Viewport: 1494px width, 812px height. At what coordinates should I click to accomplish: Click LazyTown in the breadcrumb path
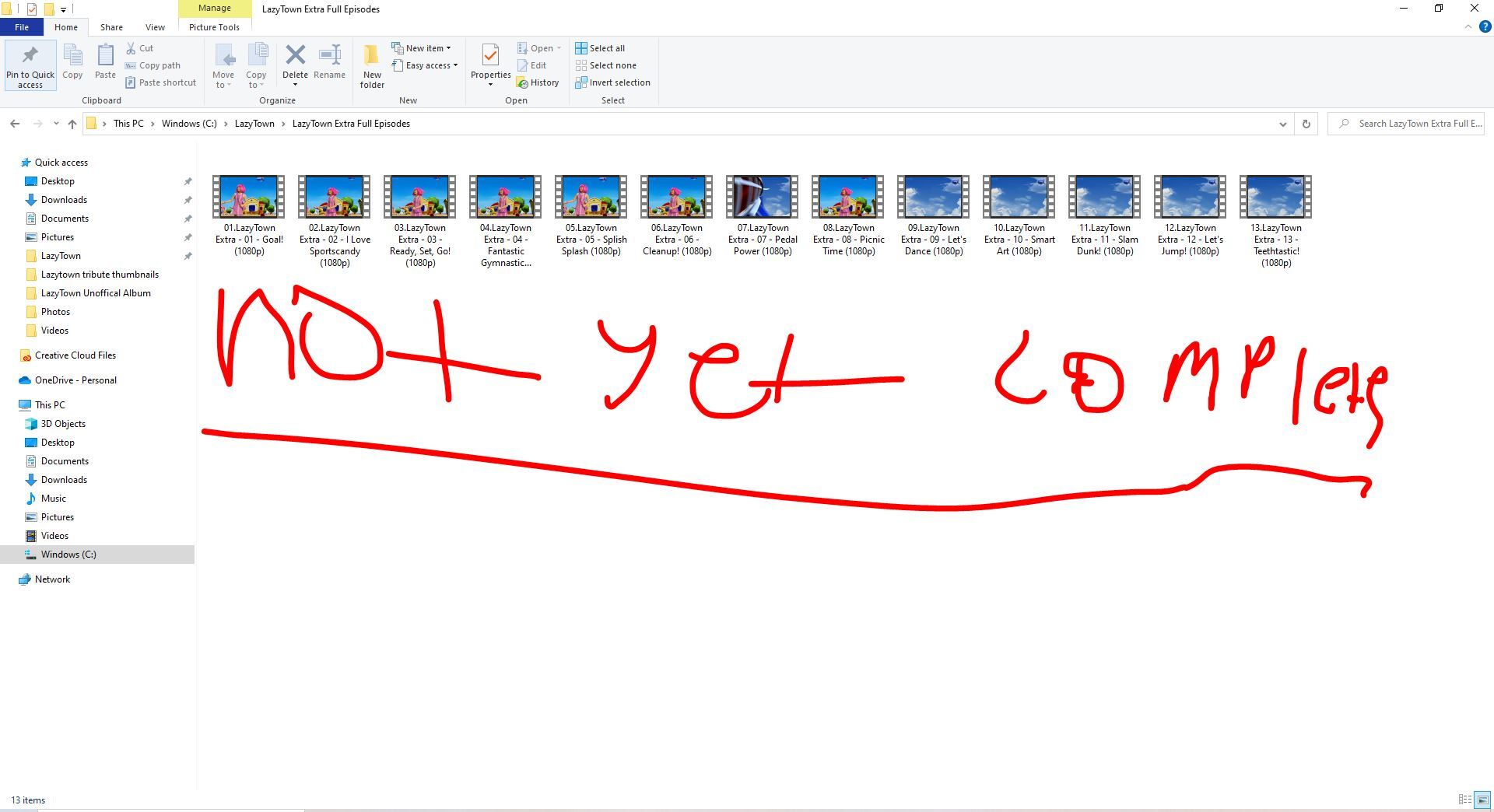254,124
